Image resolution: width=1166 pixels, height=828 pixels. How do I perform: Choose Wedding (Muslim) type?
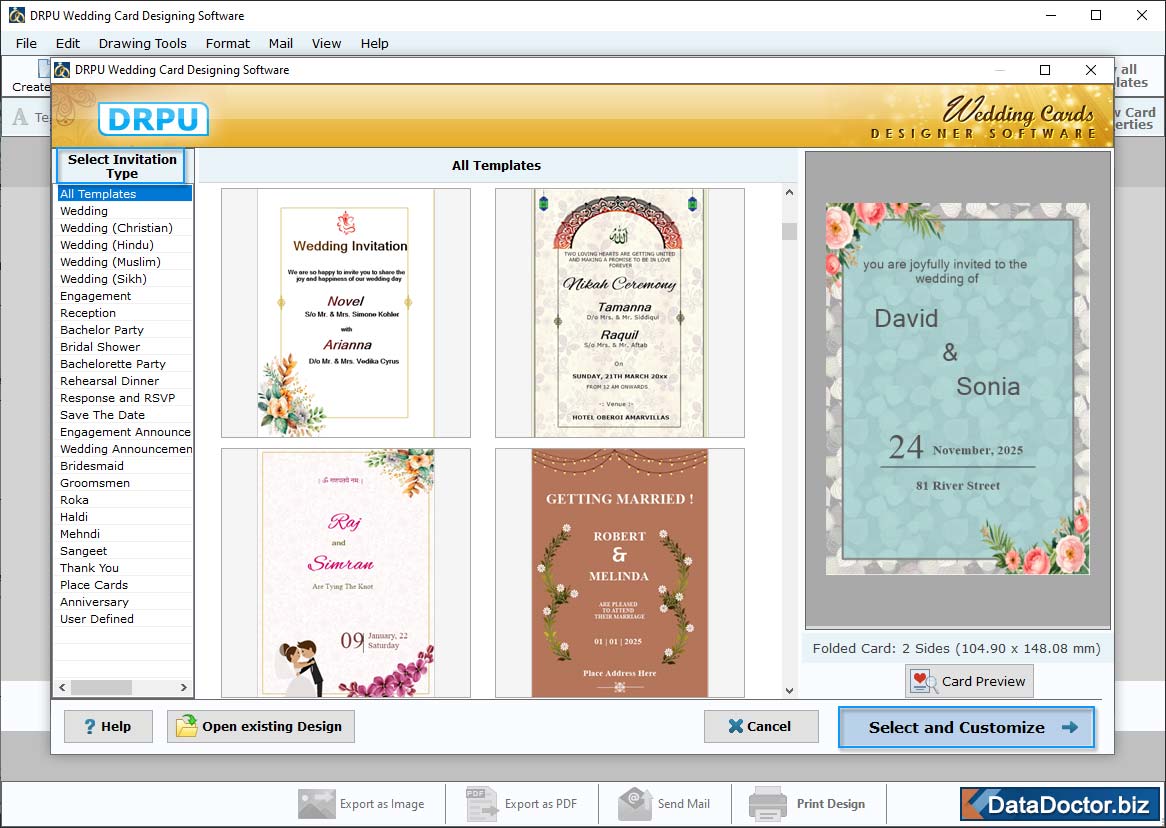coord(124,262)
